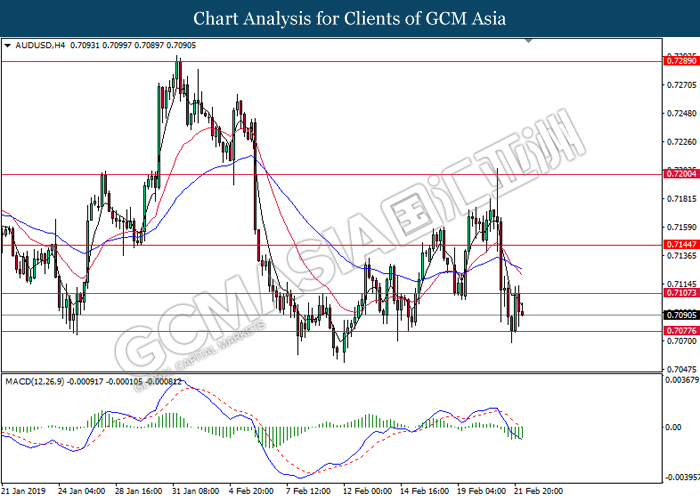Click the 19 Feb 04:00 time label
The image size is (700, 500).
pos(482,491)
